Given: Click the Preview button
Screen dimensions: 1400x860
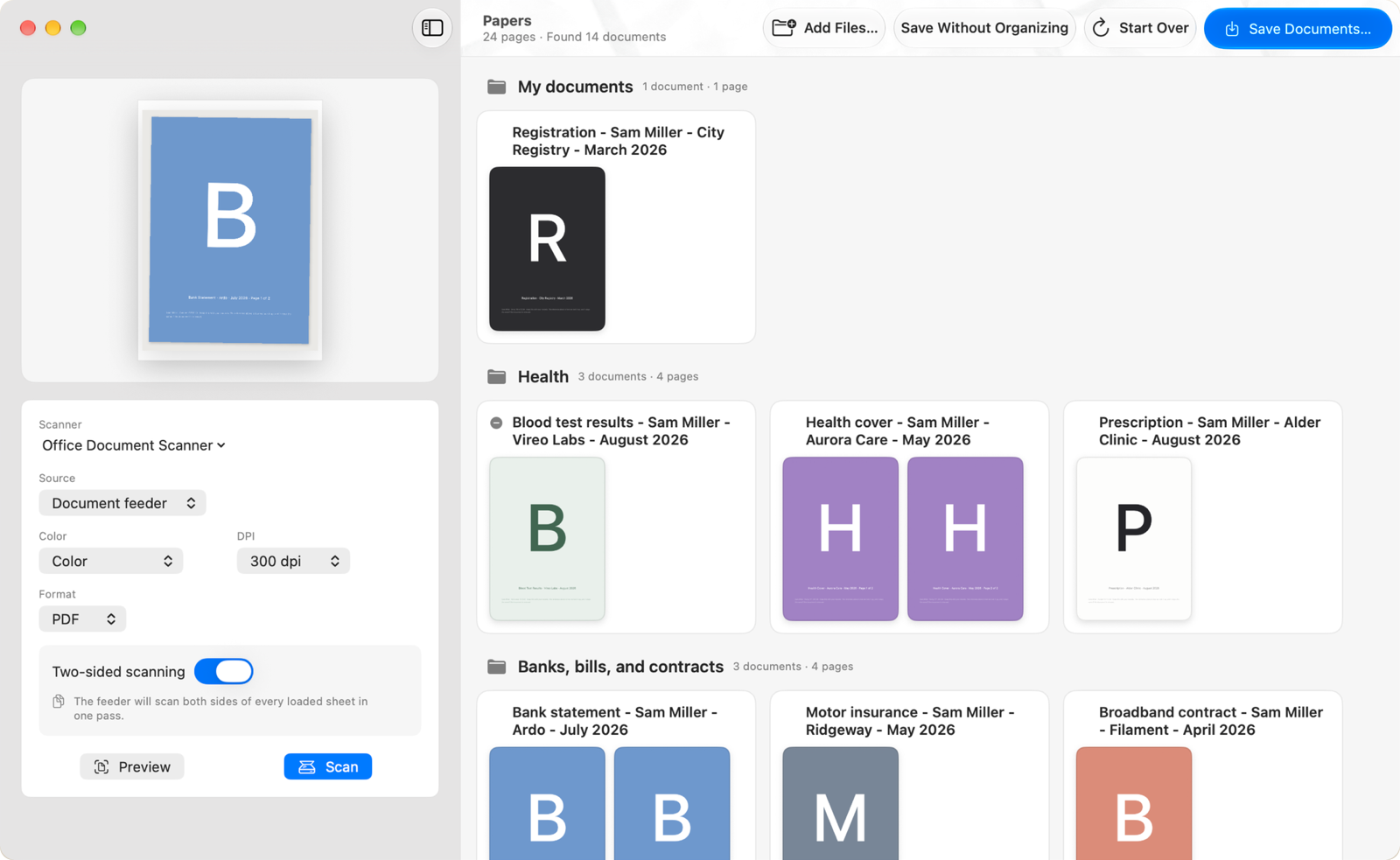Looking at the screenshot, I should click(132, 766).
